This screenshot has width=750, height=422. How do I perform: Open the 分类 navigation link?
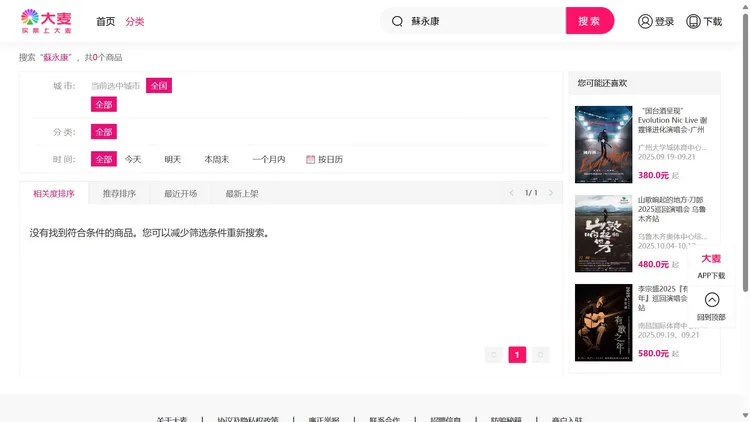point(135,21)
